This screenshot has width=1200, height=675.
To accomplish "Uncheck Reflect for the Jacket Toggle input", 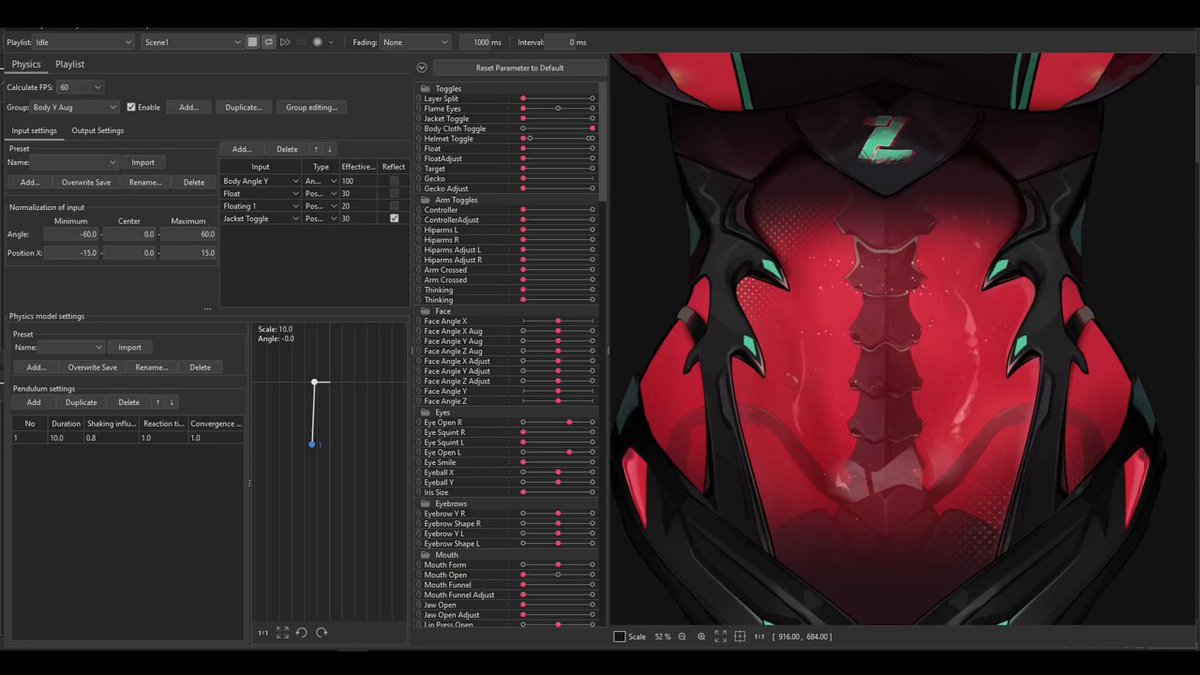I will [394, 218].
